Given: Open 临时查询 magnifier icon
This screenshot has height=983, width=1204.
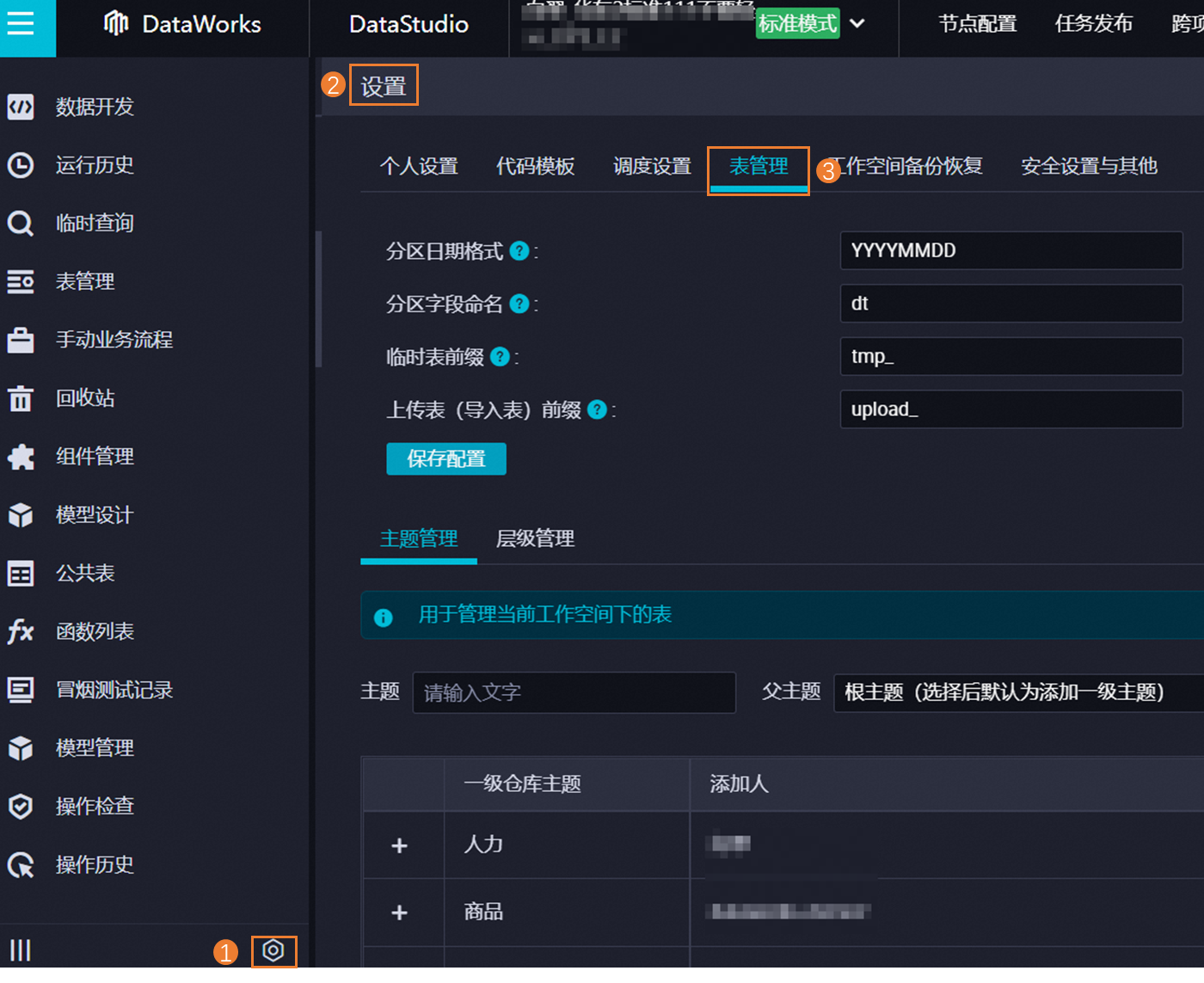Looking at the screenshot, I should [x=21, y=224].
